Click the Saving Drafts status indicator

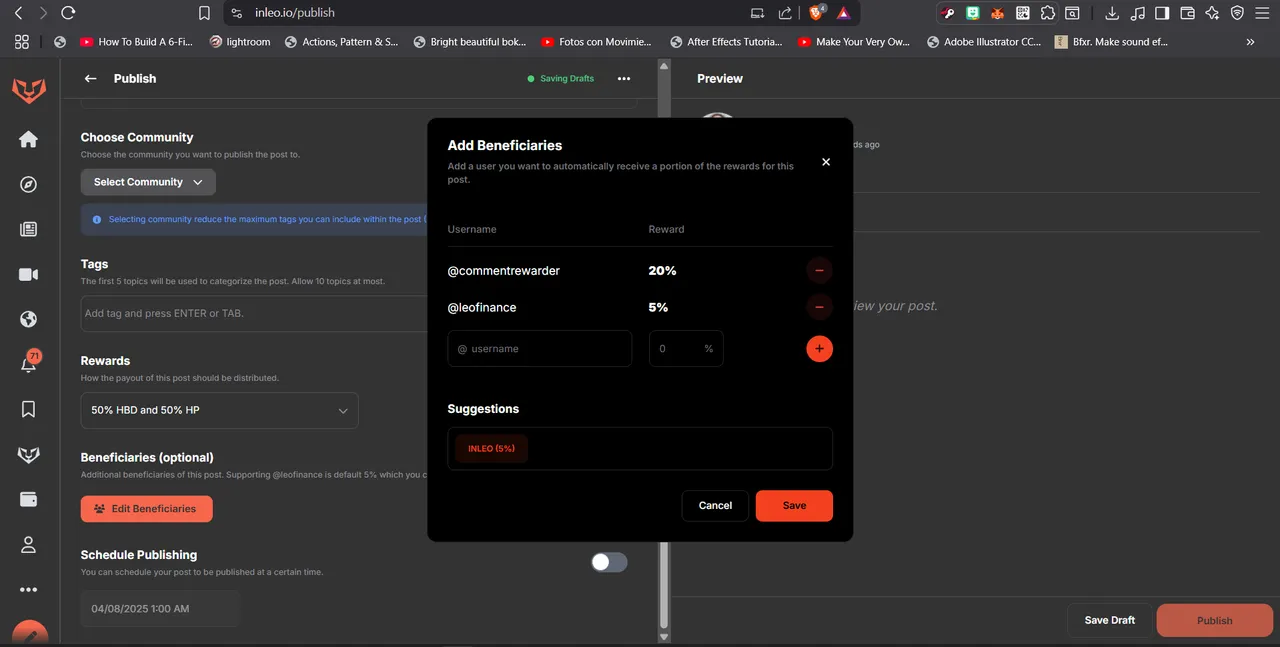tap(561, 78)
